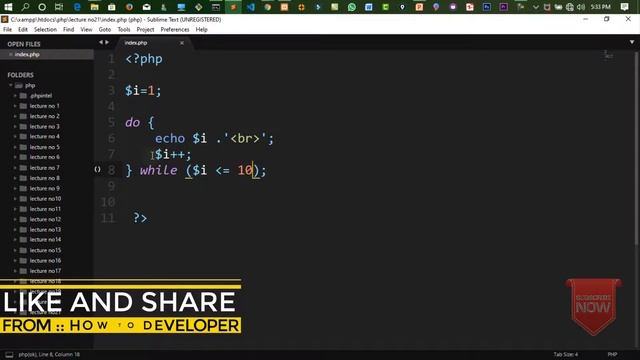This screenshot has height=360, width=640.
Task: Open the Selection menu
Action: pyautogui.click(x=45, y=29)
